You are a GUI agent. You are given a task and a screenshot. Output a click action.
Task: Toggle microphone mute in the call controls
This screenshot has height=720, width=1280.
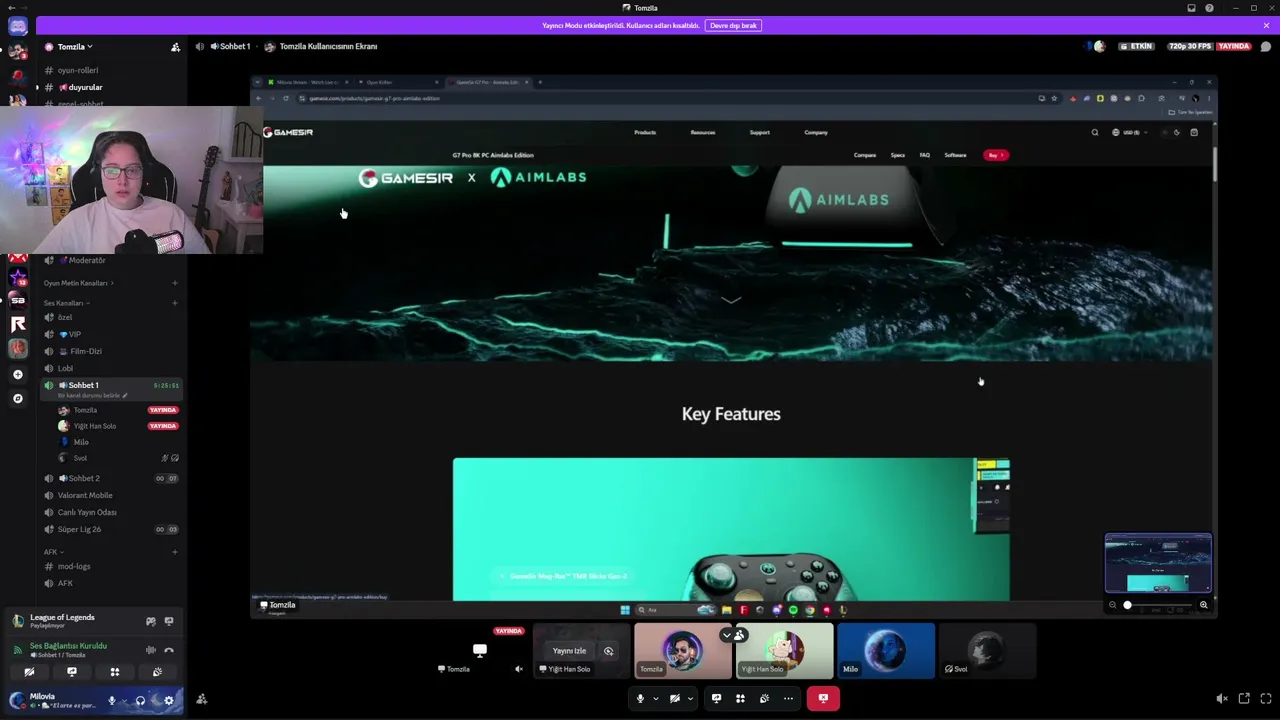click(x=640, y=698)
